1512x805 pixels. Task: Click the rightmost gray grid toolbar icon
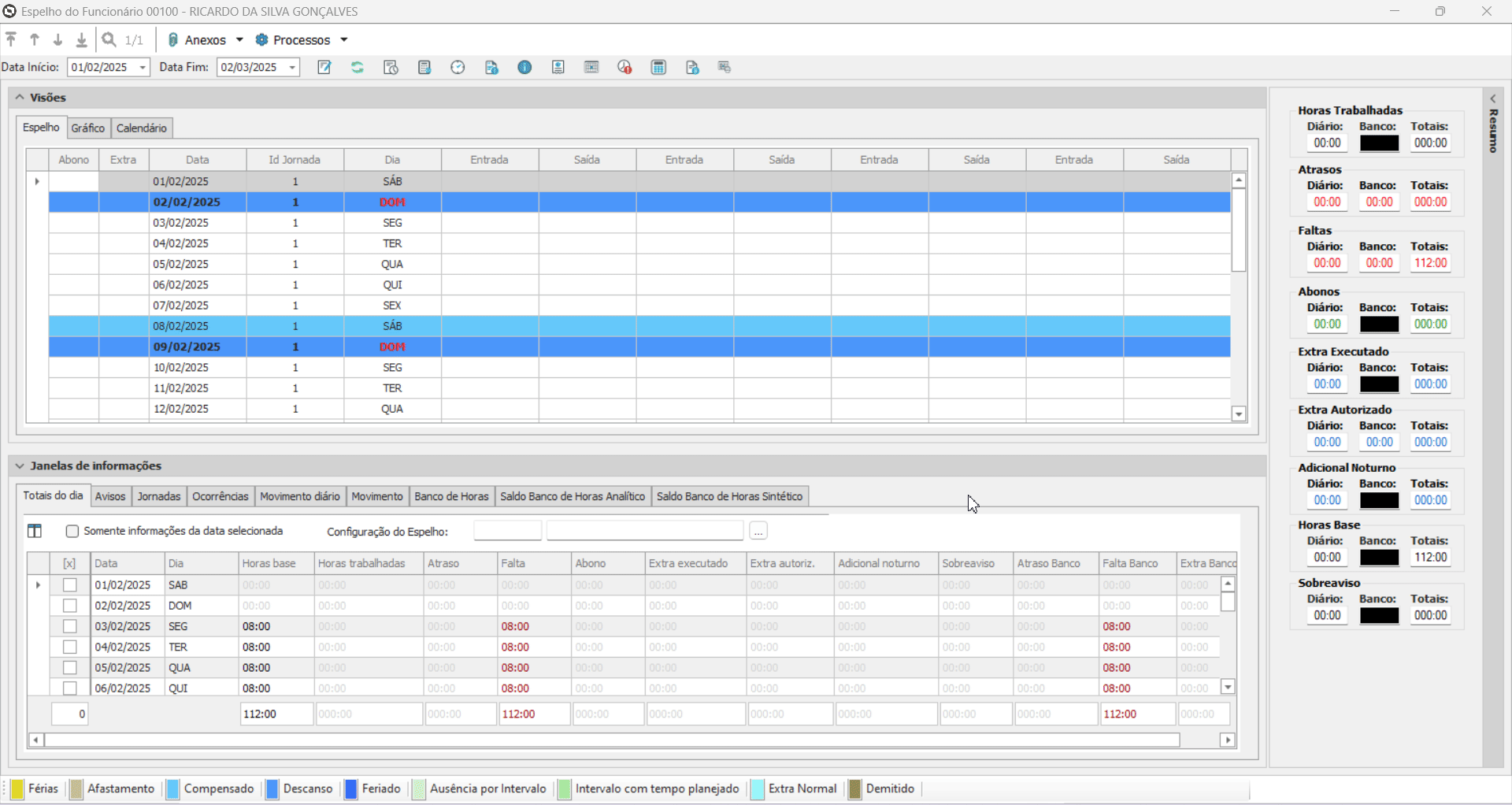724,68
